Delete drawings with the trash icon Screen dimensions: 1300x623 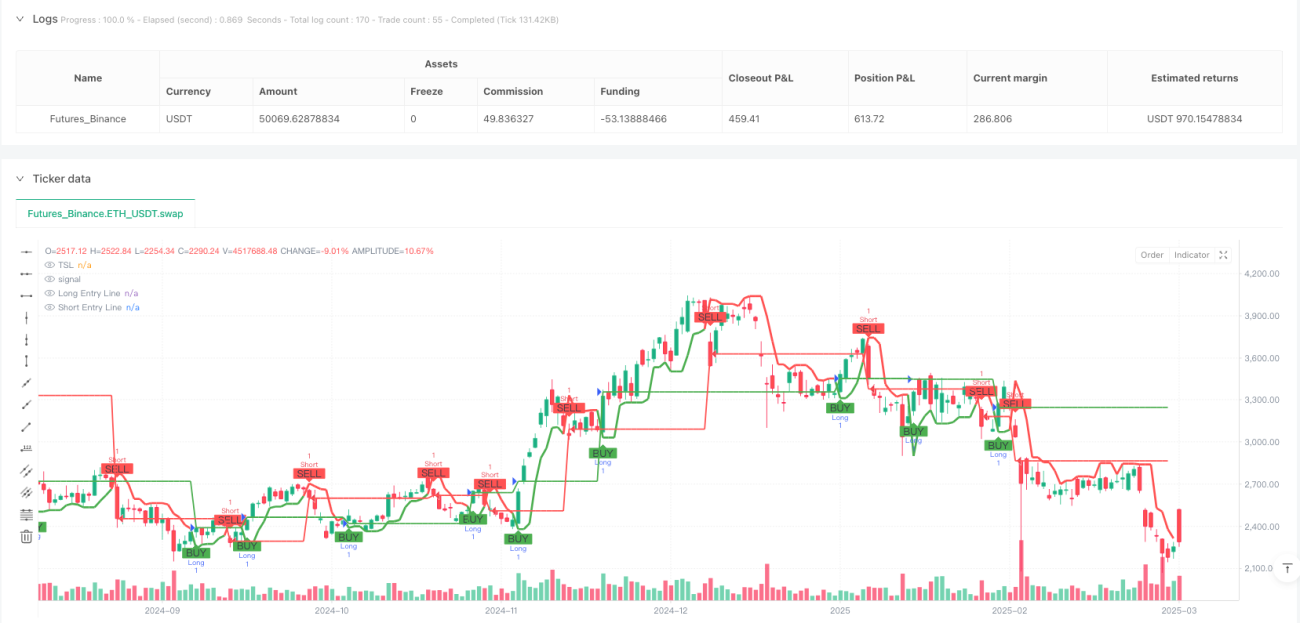click(x=26, y=537)
